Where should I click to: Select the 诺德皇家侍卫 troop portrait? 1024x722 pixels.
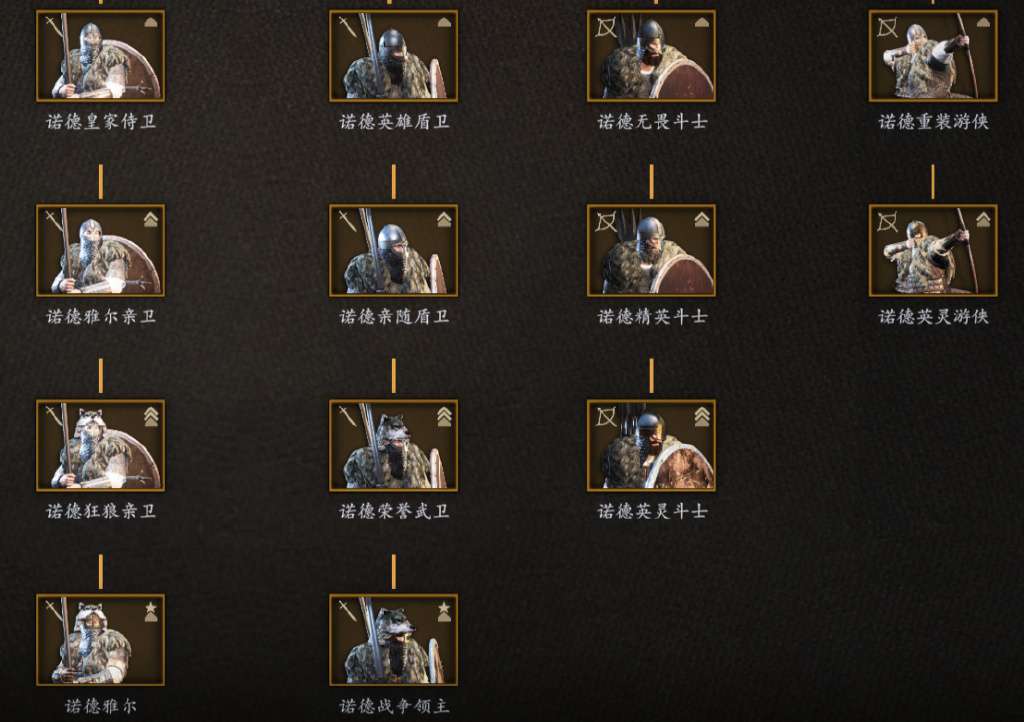point(100,56)
